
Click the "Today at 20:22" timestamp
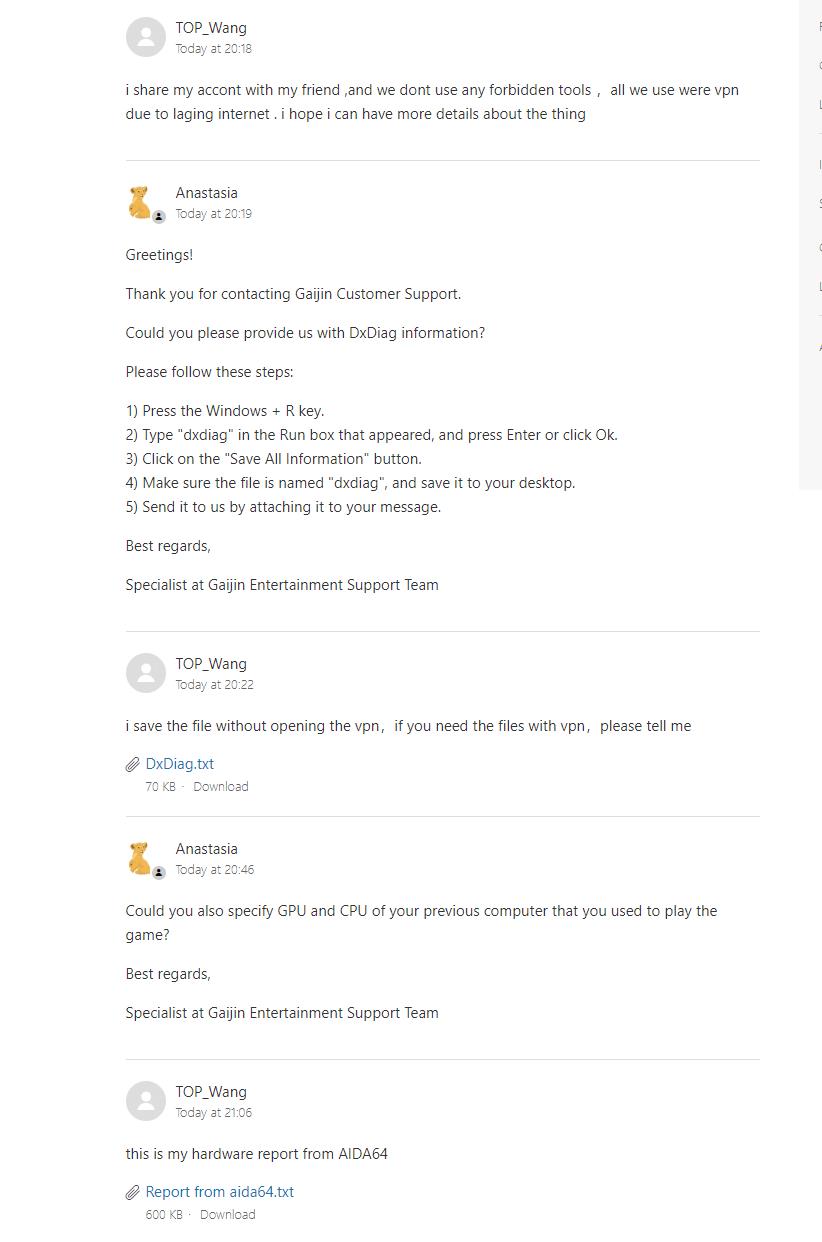[215, 685]
